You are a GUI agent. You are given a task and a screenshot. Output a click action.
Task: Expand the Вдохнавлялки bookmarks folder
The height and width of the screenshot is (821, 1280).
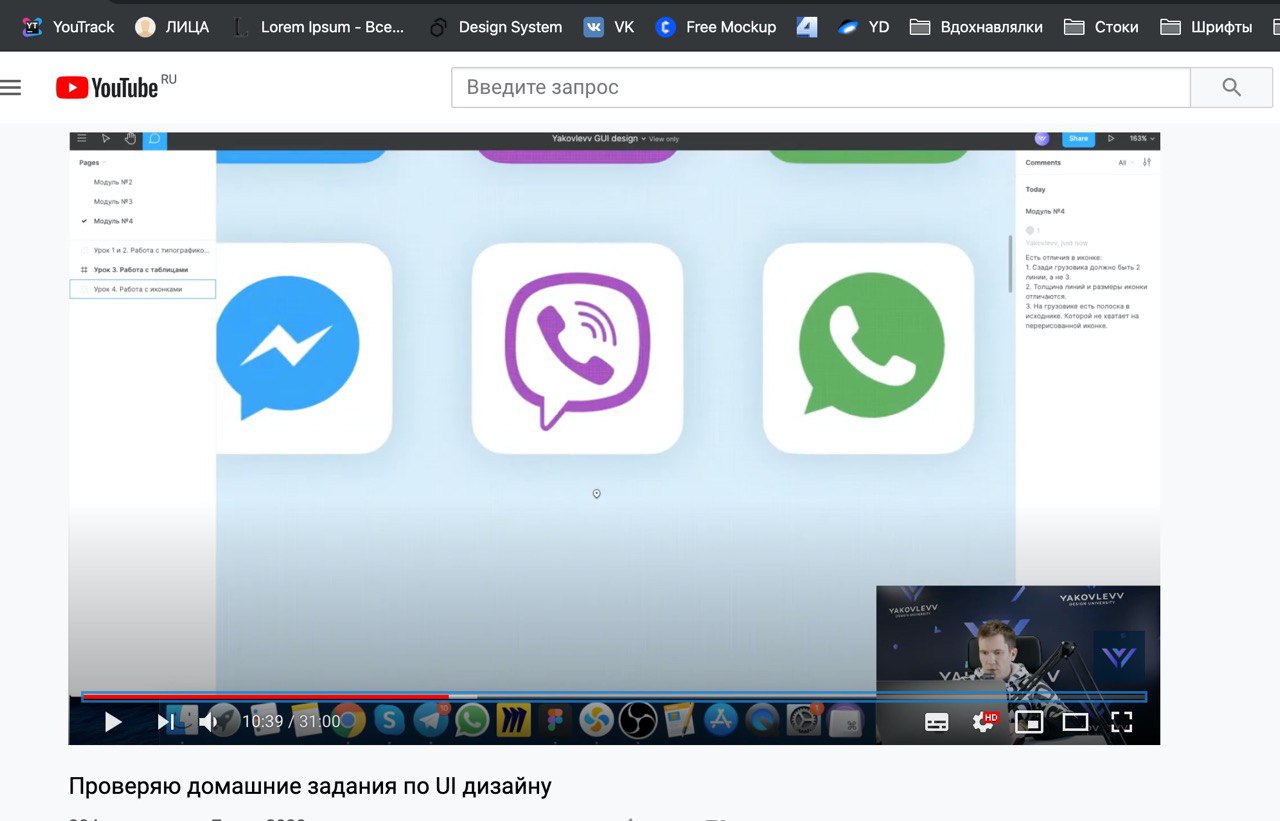point(976,27)
